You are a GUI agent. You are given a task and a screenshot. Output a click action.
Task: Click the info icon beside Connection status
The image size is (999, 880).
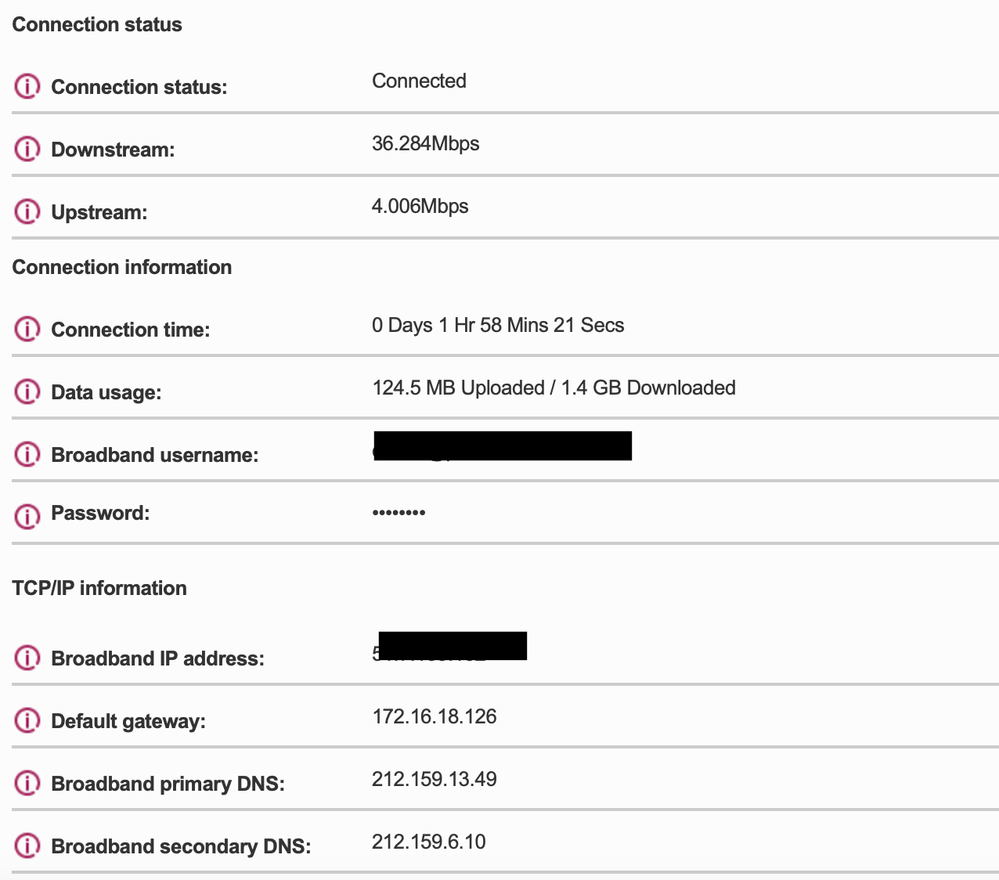coord(27,87)
